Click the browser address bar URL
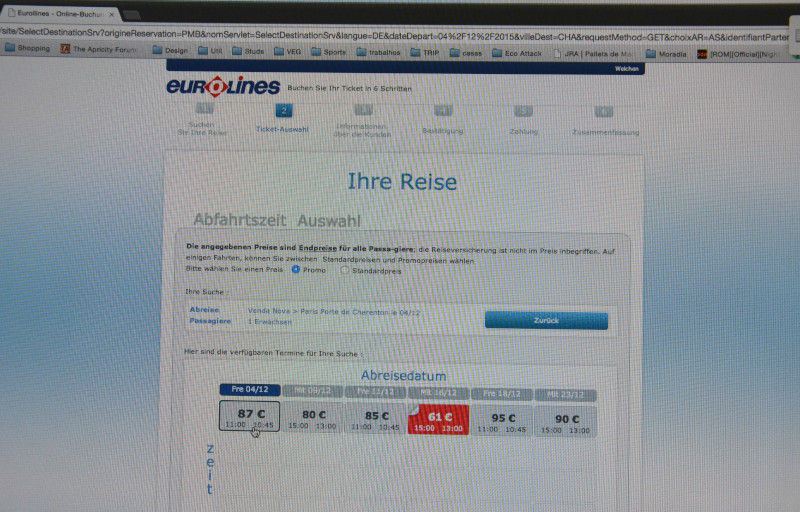 [395, 35]
